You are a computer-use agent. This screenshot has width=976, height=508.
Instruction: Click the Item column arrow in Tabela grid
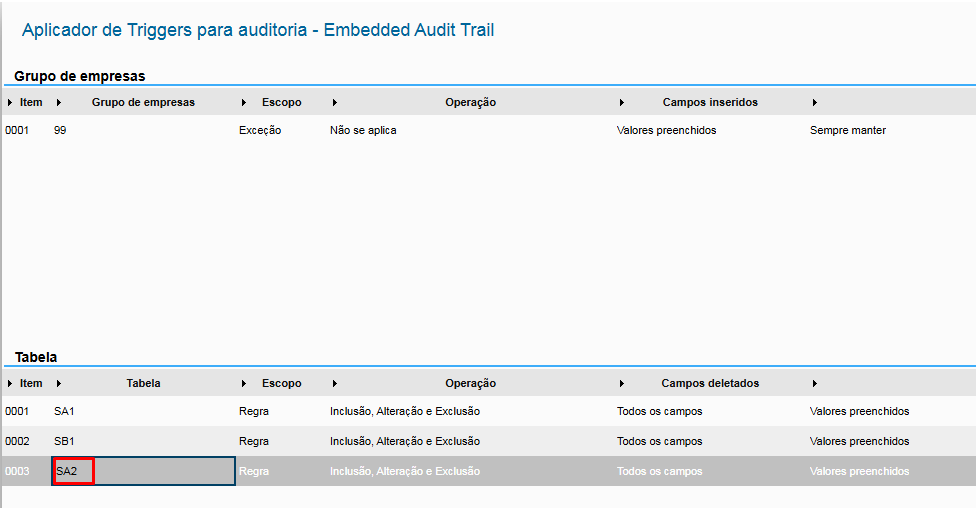pyautogui.click(x=10, y=383)
